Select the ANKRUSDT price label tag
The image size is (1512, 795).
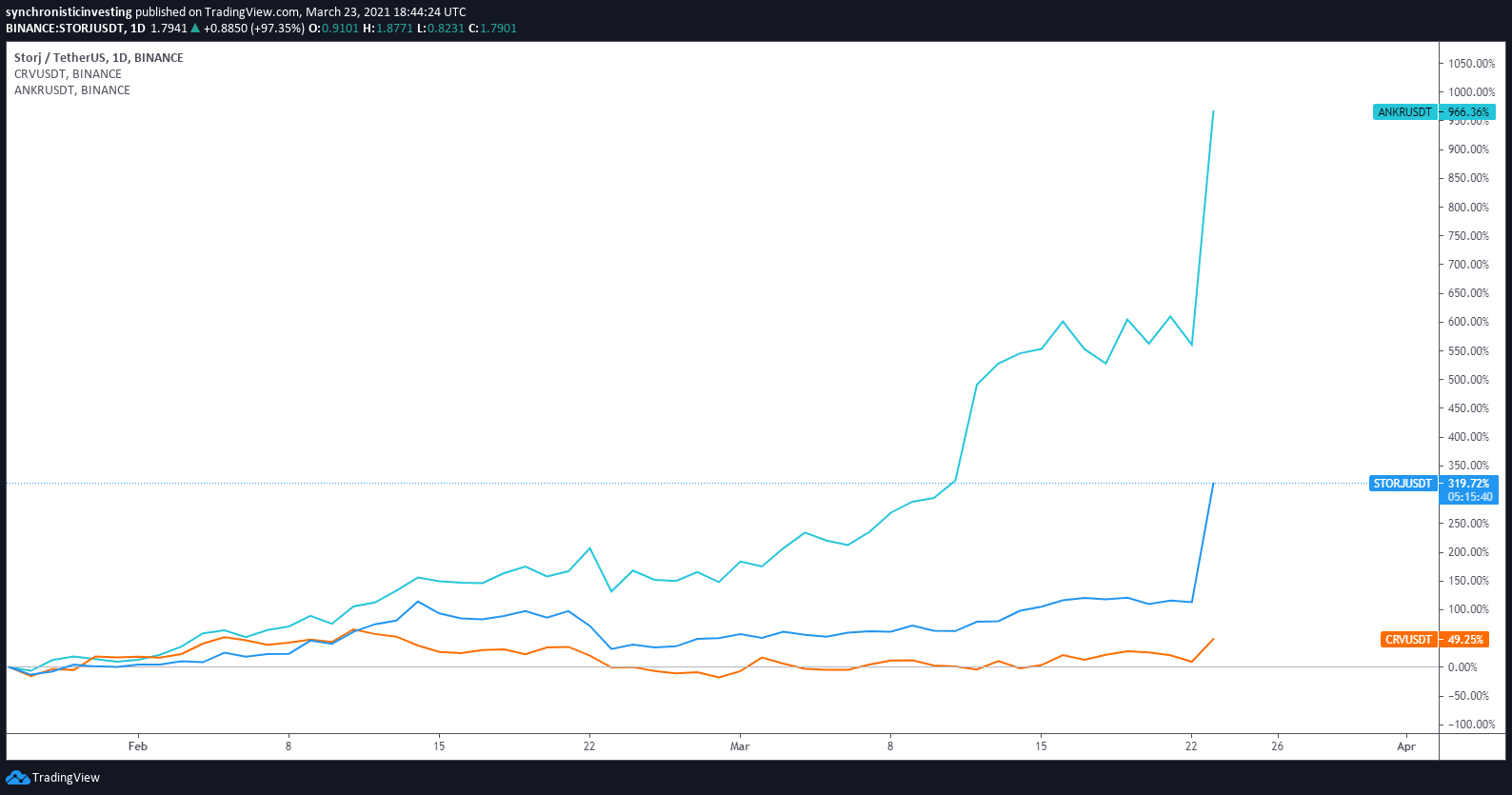point(1404,112)
